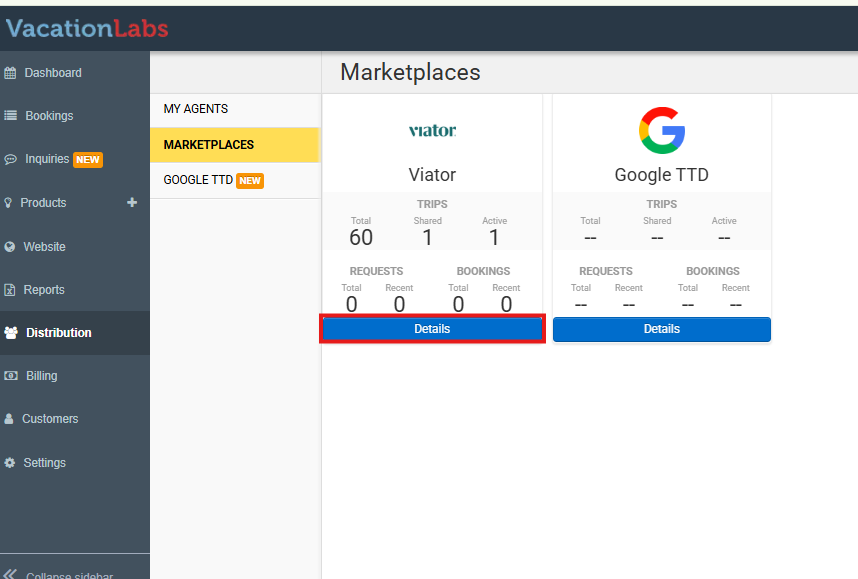Click the Inquiries speech bubble icon
The width and height of the screenshot is (858, 579).
coord(10,159)
